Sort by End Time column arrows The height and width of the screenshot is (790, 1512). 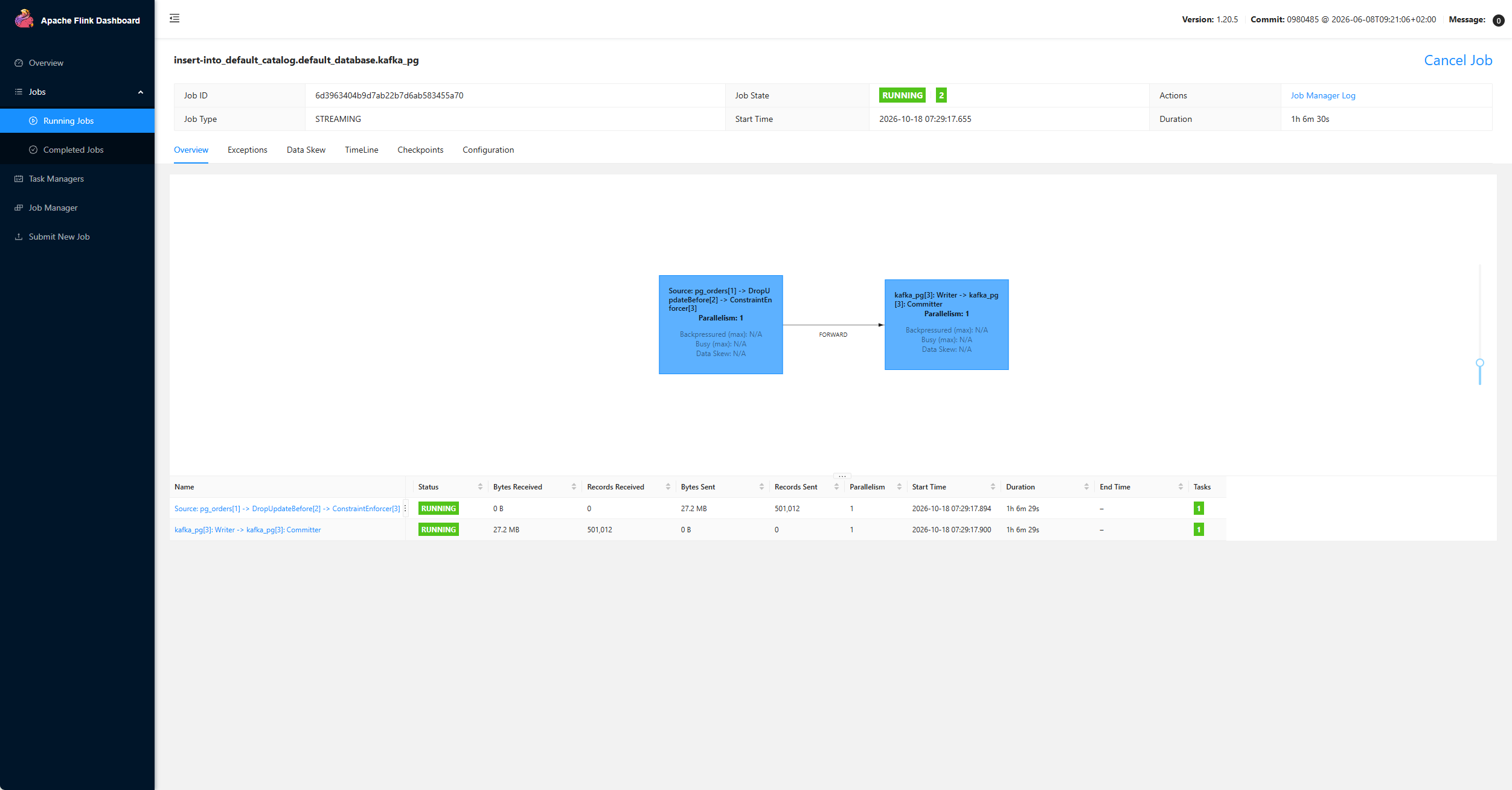coord(1180,487)
